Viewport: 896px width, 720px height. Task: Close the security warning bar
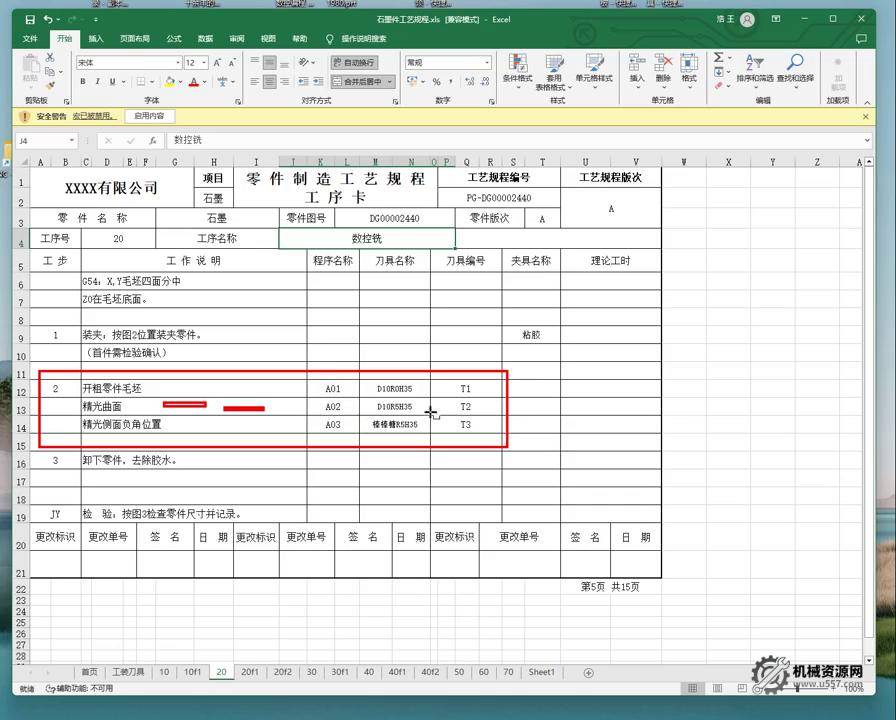pos(866,117)
